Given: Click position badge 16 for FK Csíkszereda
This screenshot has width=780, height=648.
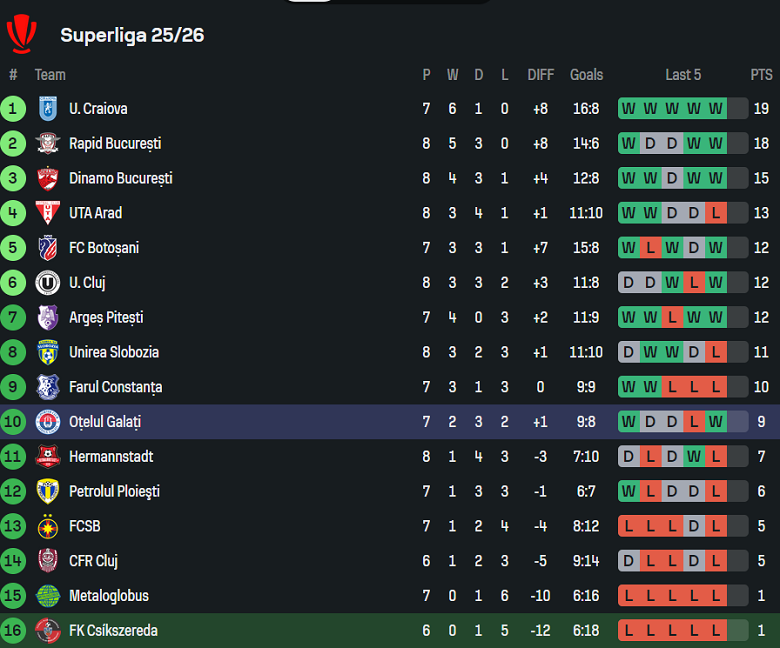Looking at the screenshot, I should (14, 631).
